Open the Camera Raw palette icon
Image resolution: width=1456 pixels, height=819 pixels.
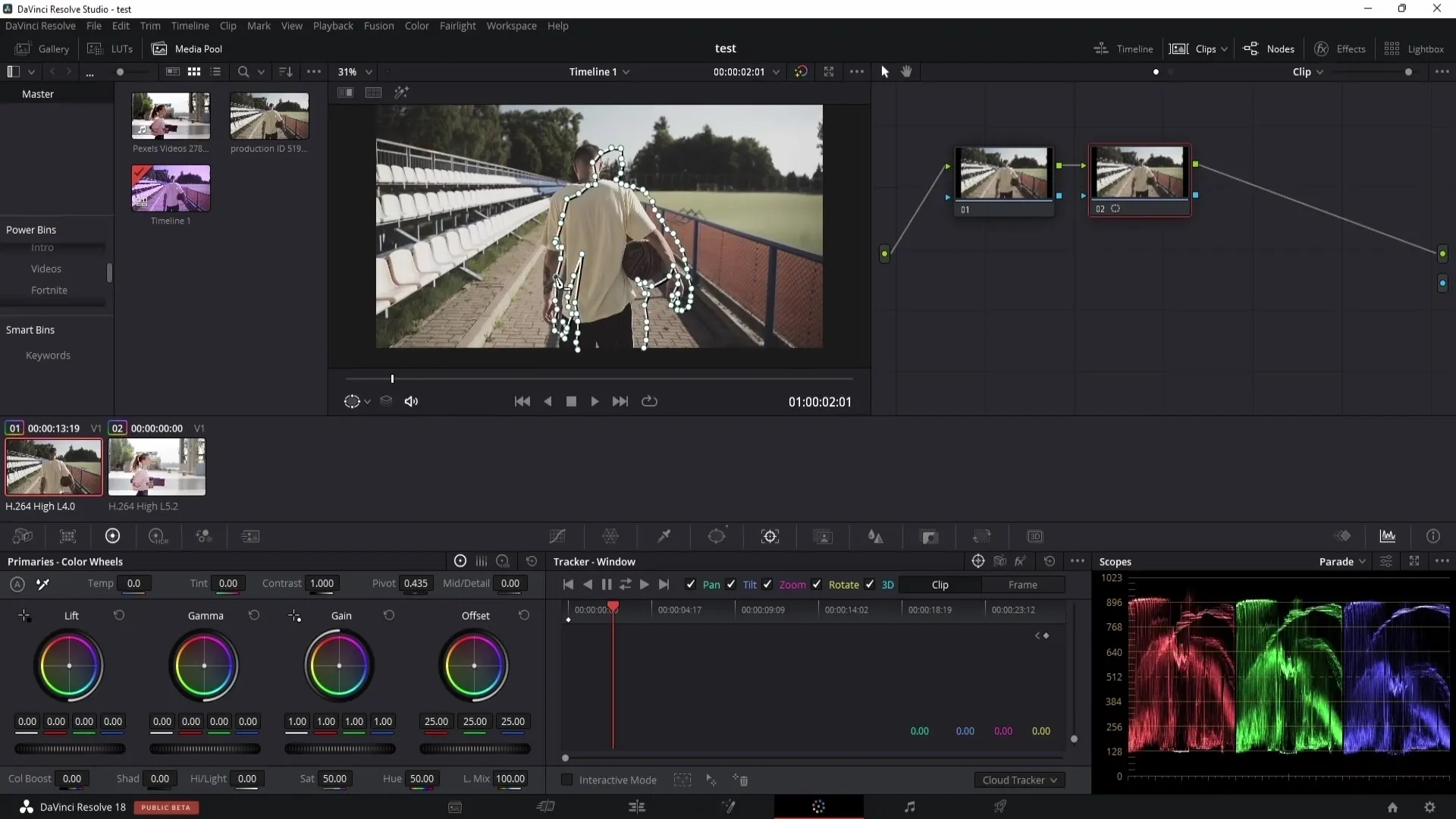pyautogui.click(x=23, y=536)
